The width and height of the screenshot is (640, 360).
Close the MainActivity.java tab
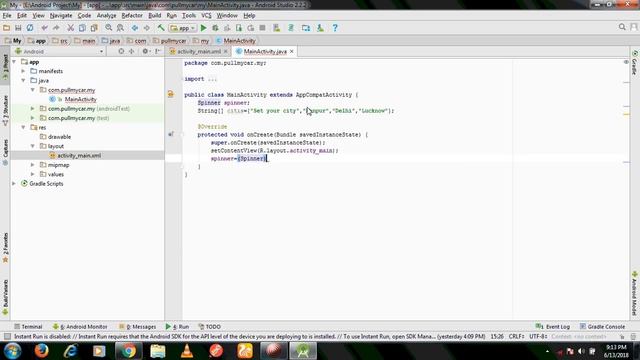[x=291, y=51]
